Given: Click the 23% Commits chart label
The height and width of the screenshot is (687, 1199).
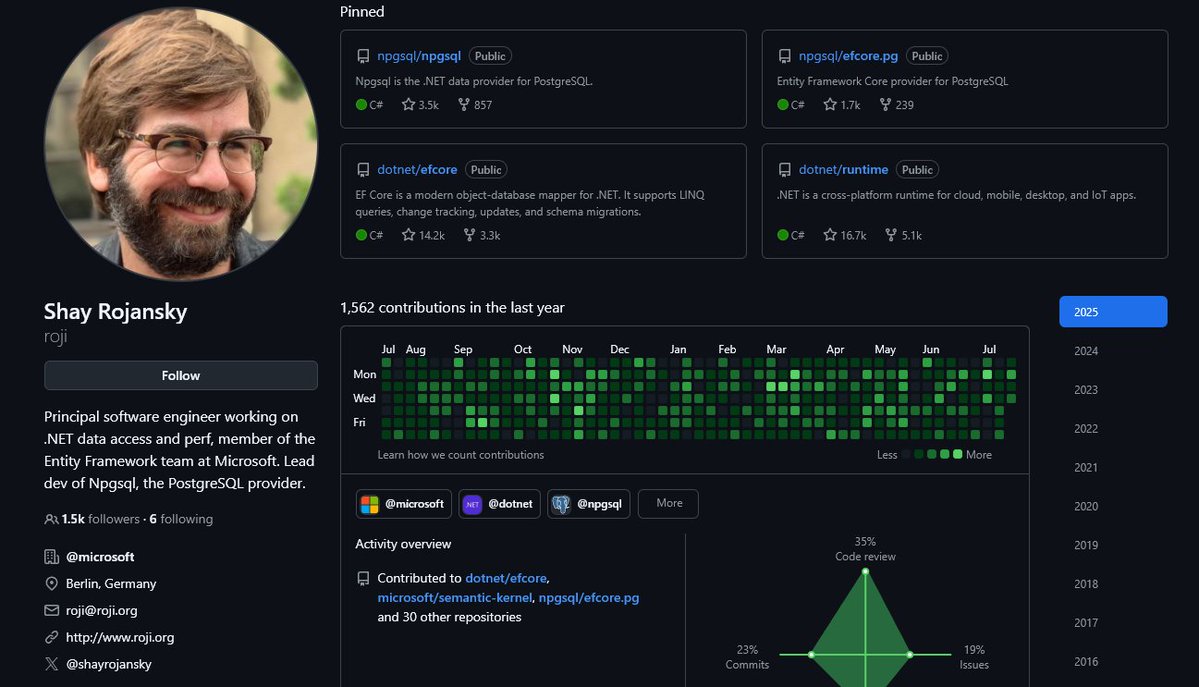Looking at the screenshot, I should (x=747, y=657).
